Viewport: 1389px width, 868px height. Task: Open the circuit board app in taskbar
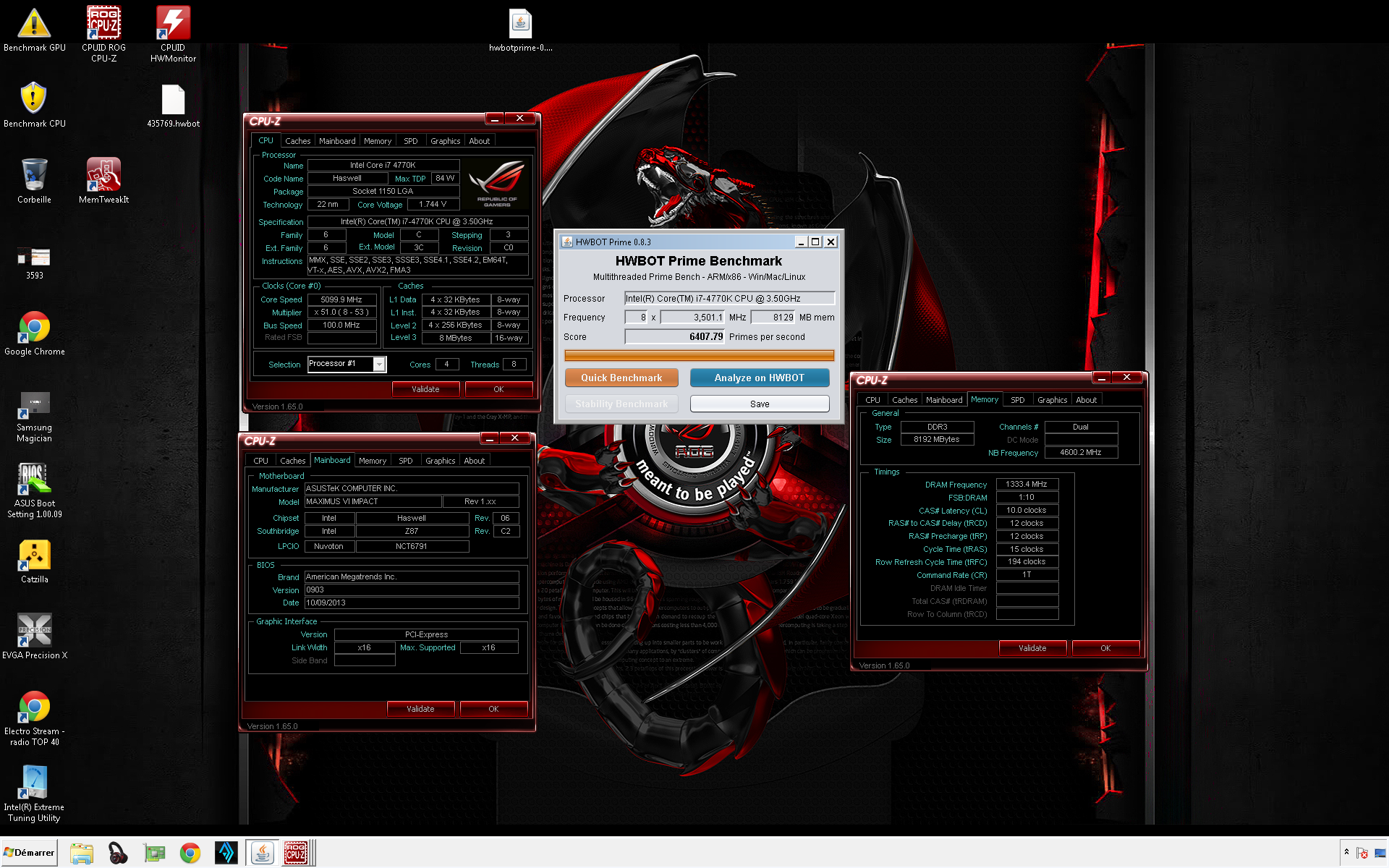(x=154, y=853)
